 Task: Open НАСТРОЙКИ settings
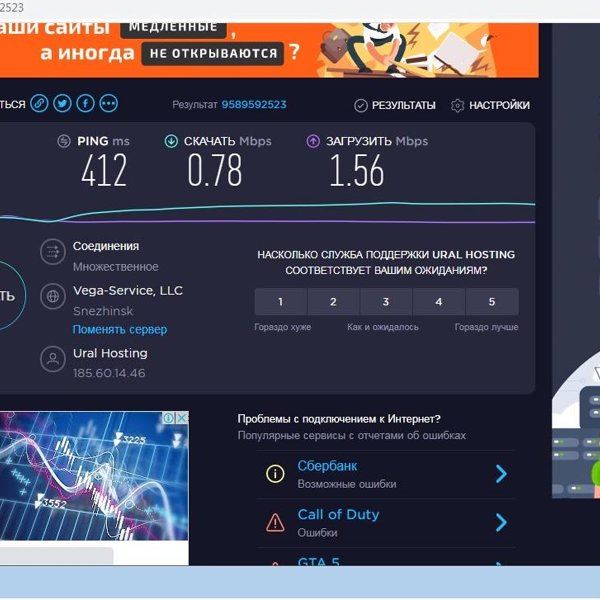(490, 105)
